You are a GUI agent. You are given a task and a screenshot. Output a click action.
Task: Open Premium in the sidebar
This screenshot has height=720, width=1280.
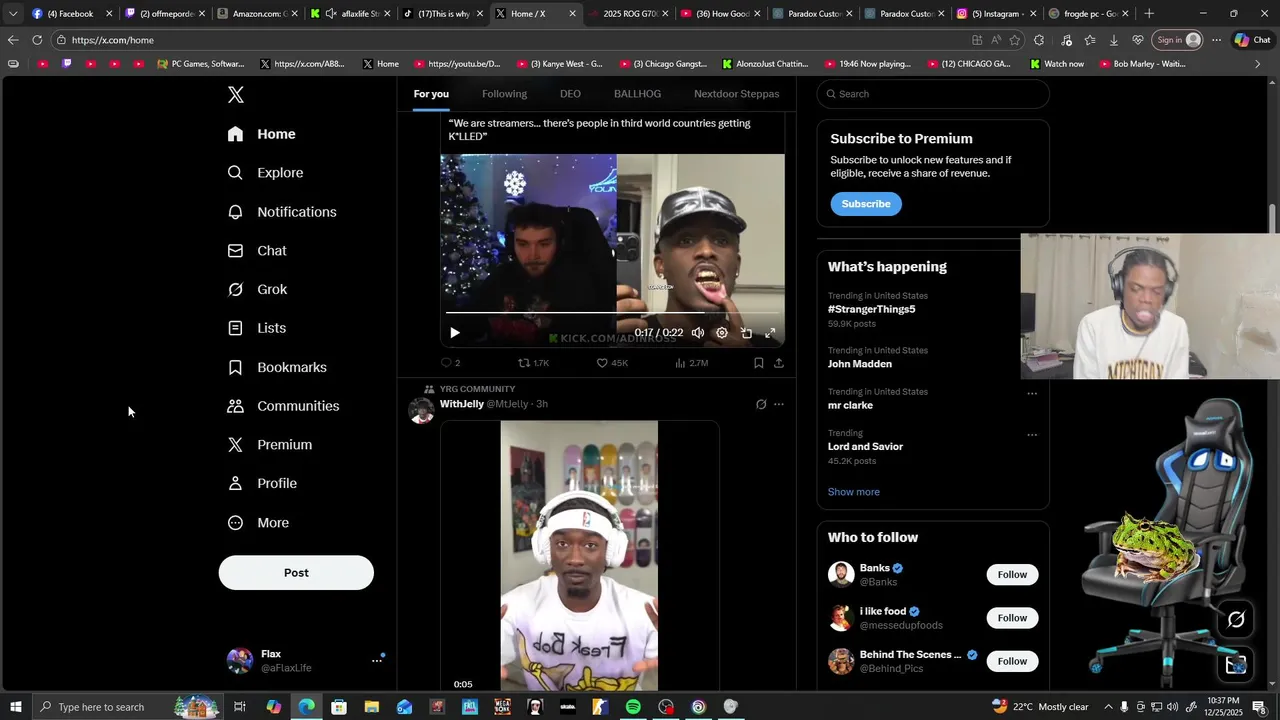(x=270, y=445)
